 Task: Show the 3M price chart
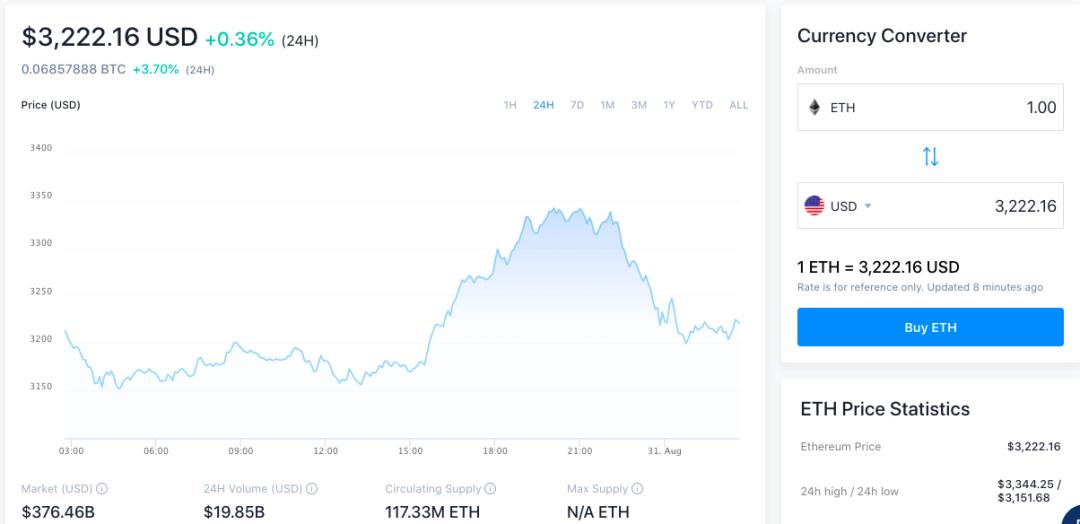(x=639, y=105)
